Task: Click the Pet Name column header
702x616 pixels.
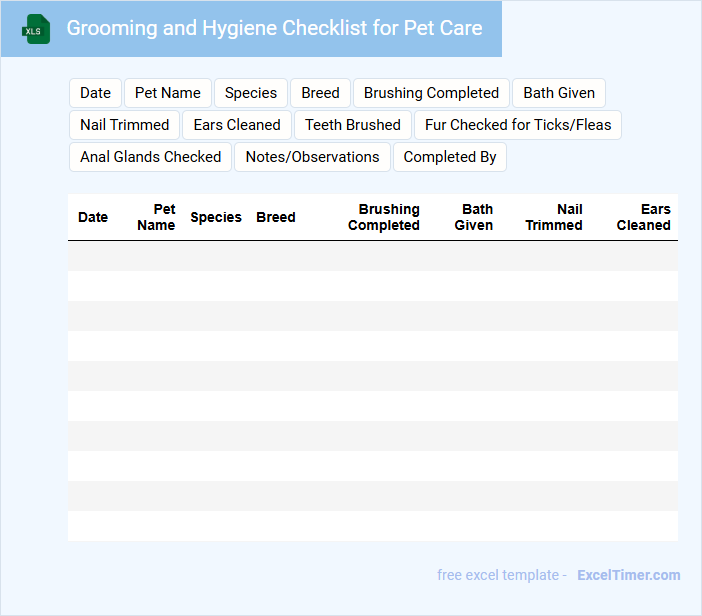Action: (157, 217)
